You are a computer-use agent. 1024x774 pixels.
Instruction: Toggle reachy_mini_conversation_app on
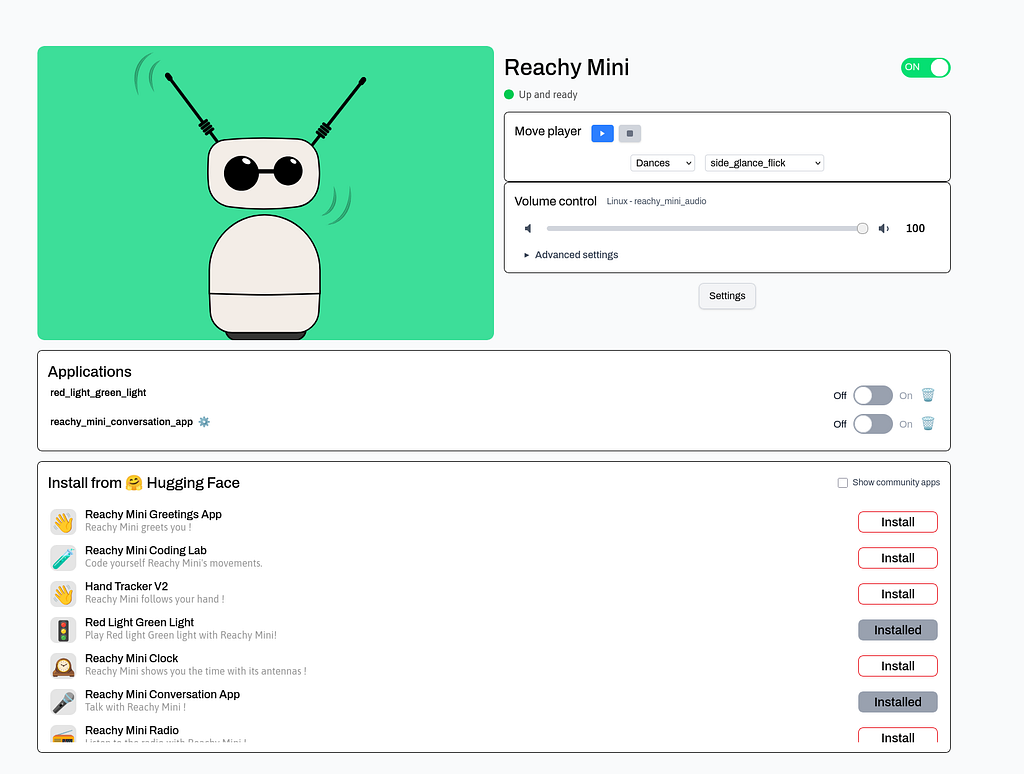(872, 424)
